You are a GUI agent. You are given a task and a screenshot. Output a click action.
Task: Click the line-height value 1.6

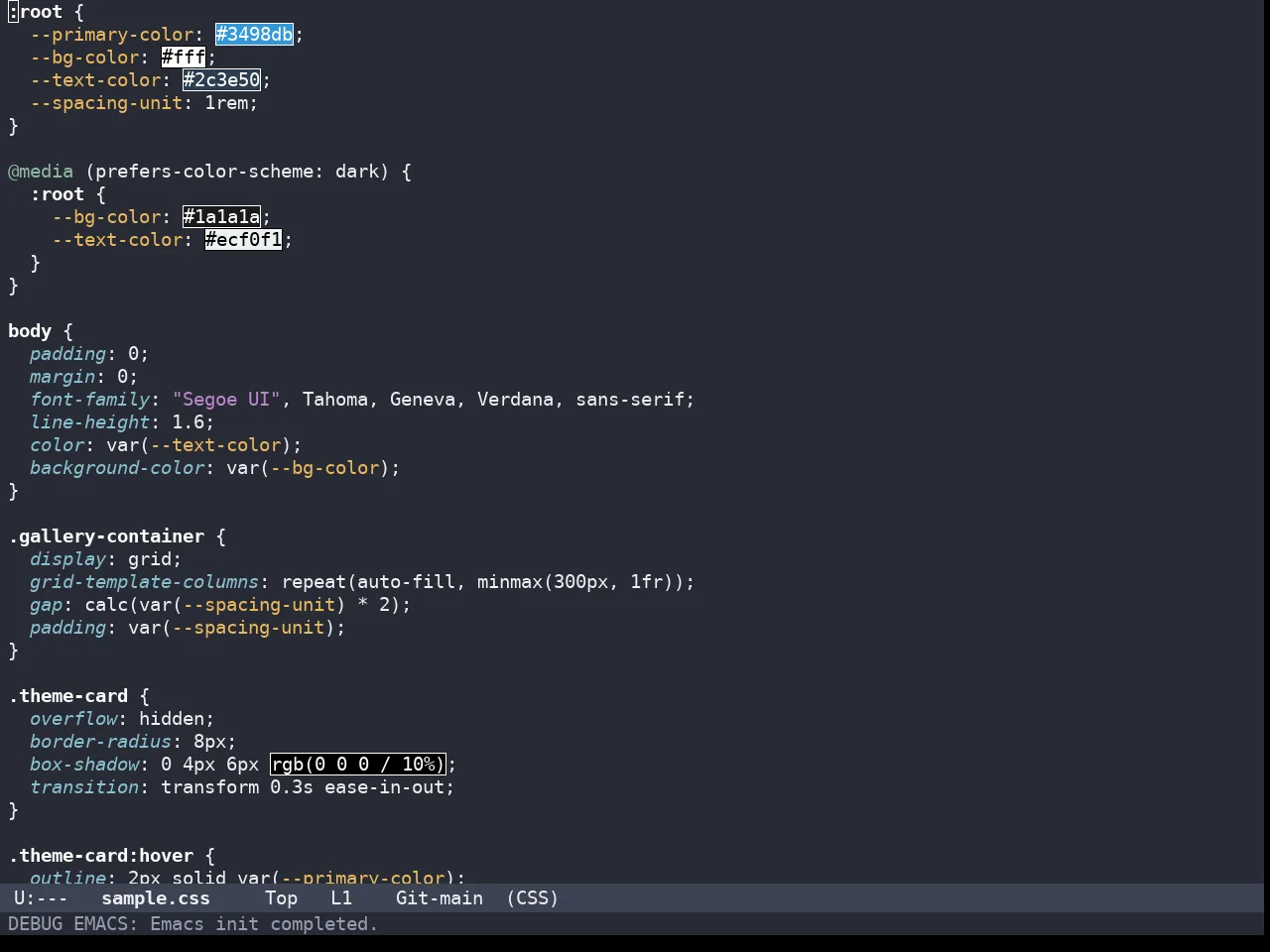click(x=189, y=422)
